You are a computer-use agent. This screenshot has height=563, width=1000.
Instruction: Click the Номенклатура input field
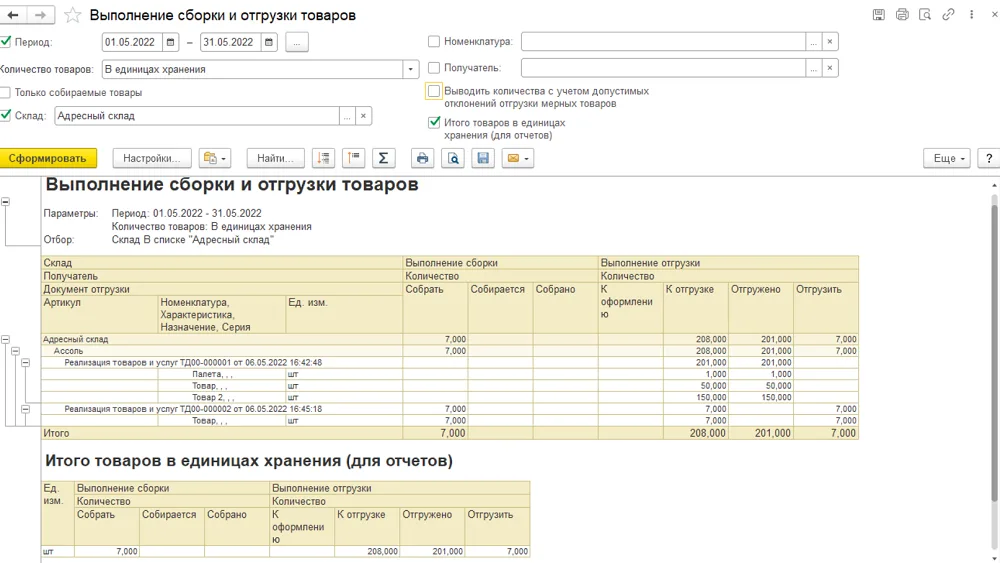click(x=663, y=41)
